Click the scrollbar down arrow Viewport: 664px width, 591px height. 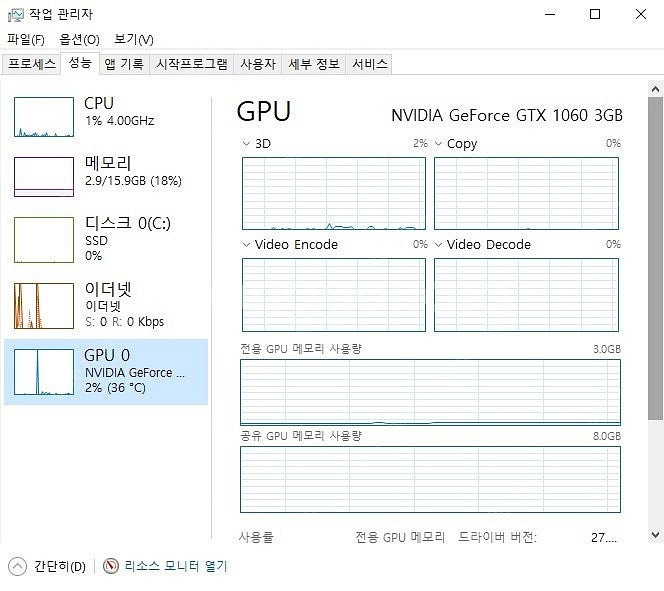(x=655, y=535)
